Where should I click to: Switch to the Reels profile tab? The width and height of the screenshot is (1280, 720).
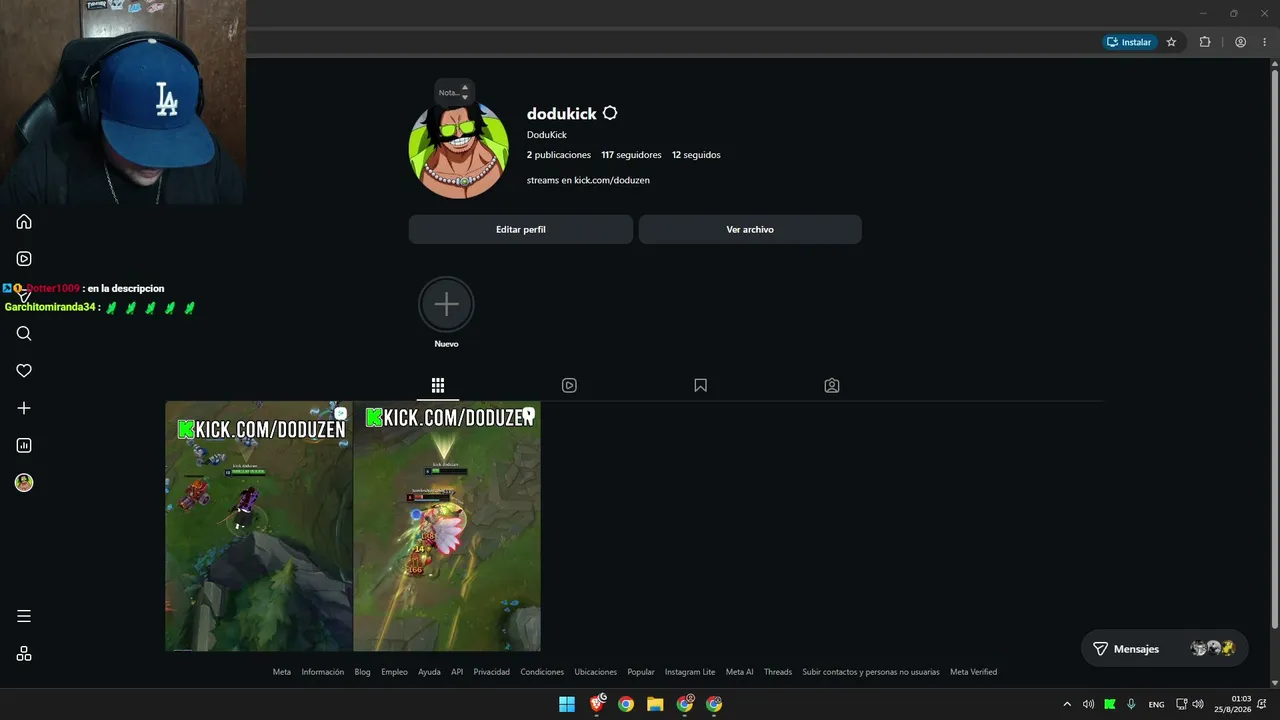click(x=569, y=385)
